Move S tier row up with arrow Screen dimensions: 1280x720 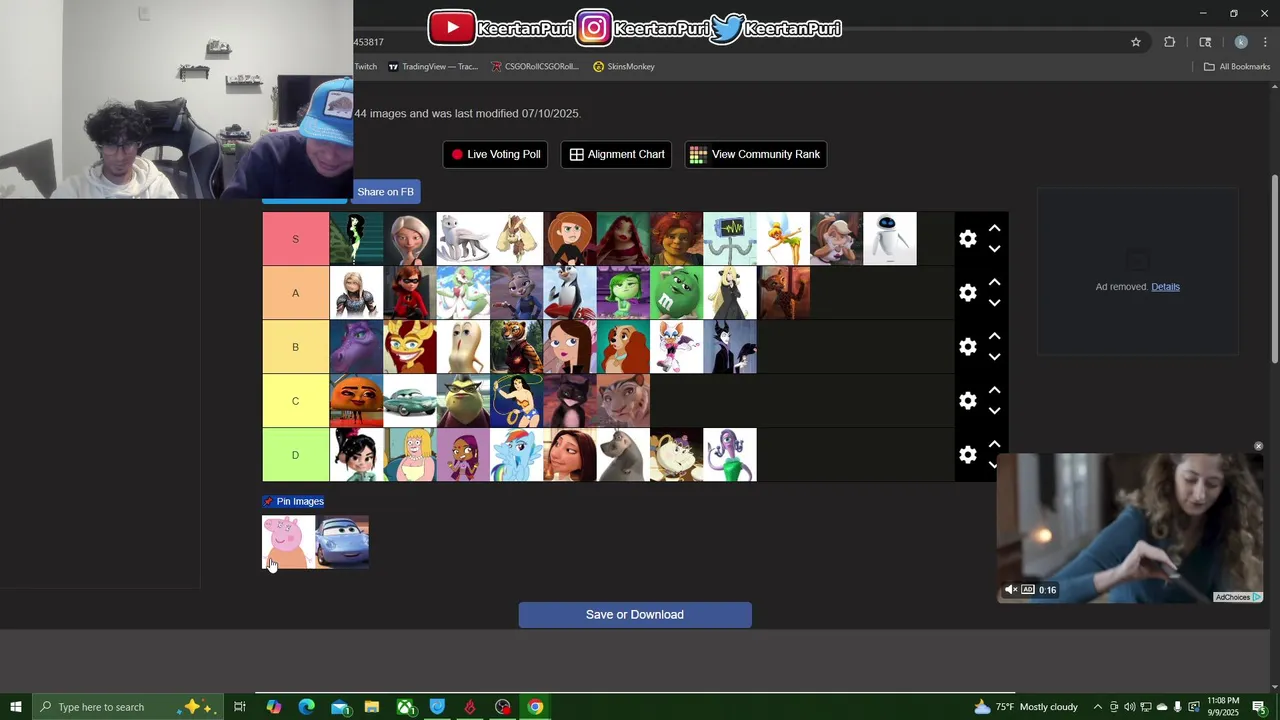coord(994,229)
